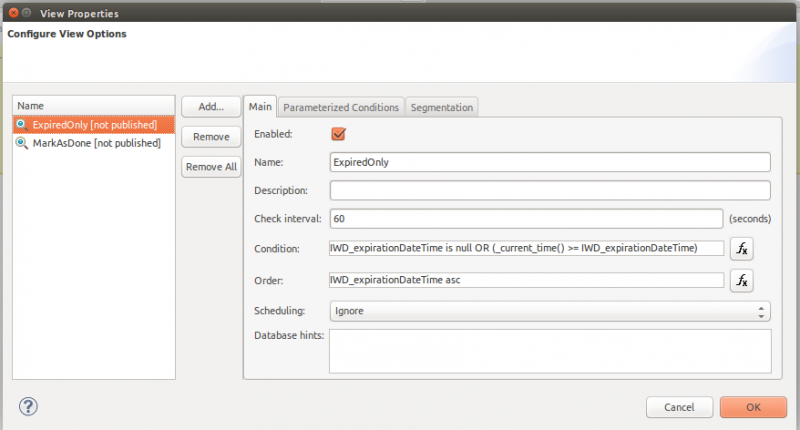Click the function editor icon beside Condition
This screenshot has height=430, width=800.
click(x=741, y=248)
